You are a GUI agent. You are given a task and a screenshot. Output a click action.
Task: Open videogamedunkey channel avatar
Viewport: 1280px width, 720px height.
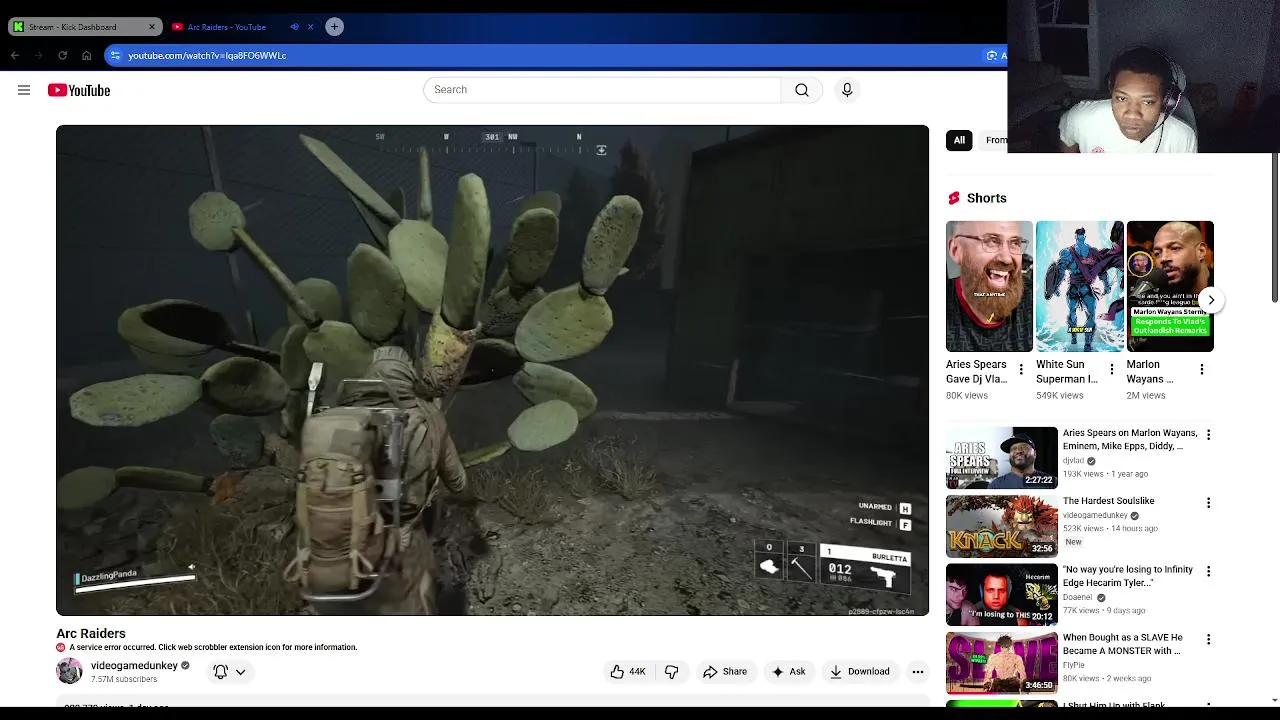pyautogui.click(x=69, y=671)
